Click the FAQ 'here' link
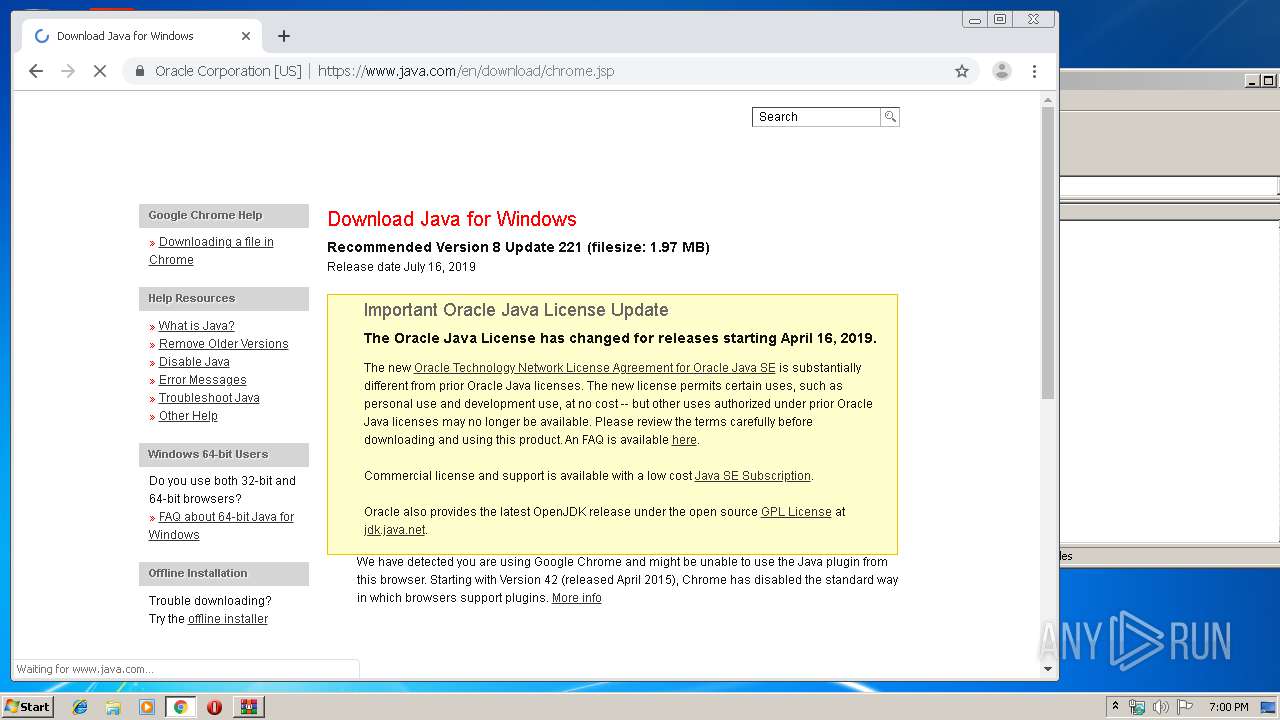Image resolution: width=1280 pixels, height=720 pixels. 684,440
